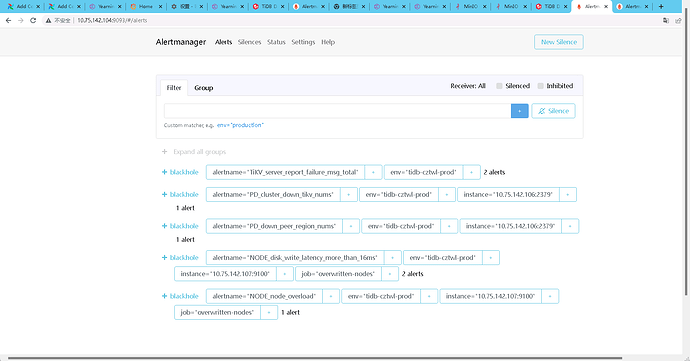
Task: Click matcher alertname="NODE_node_overload"
Action: point(264,296)
